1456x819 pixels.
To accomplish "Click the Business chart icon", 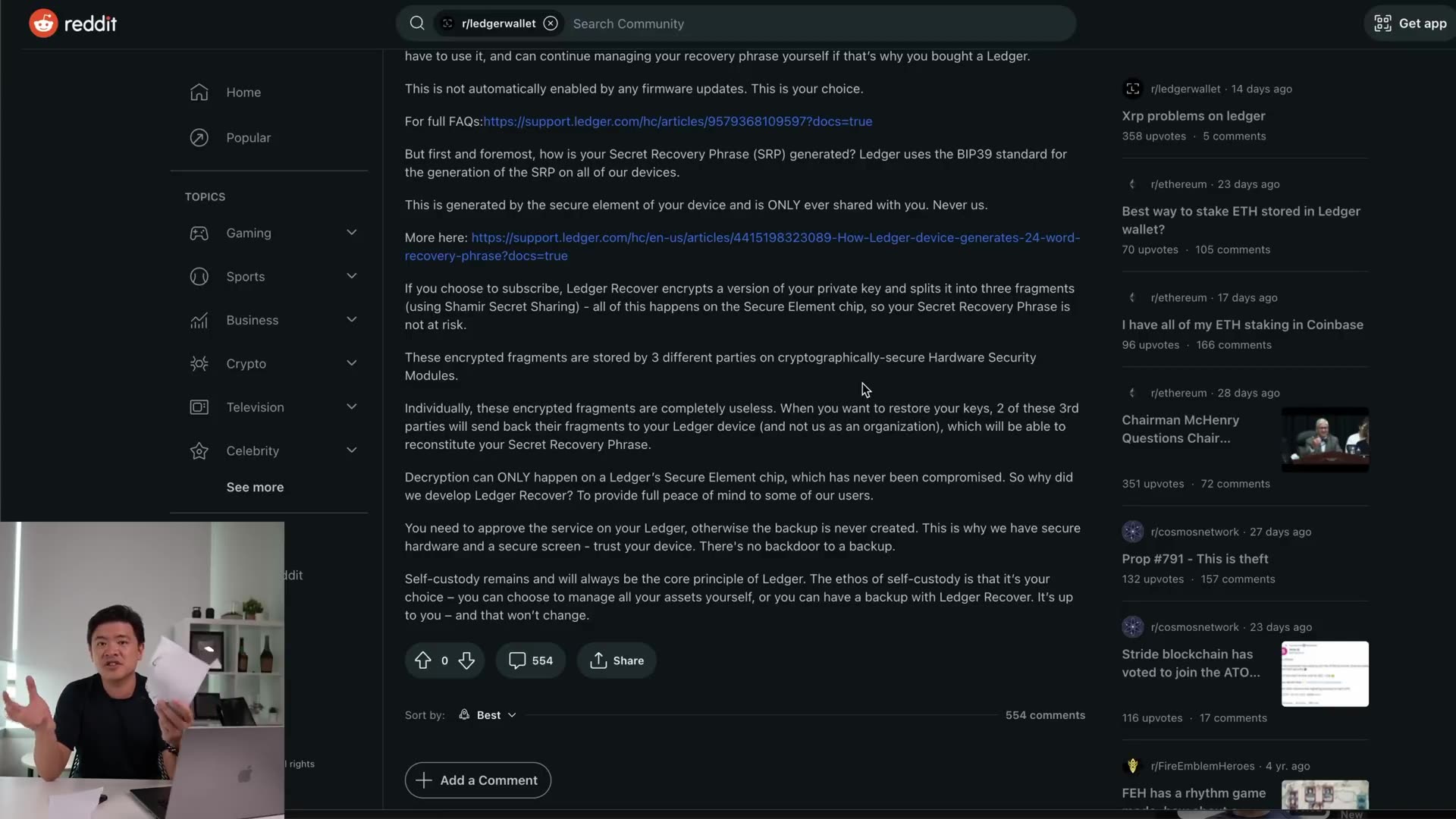I will (x=199, y=320).
